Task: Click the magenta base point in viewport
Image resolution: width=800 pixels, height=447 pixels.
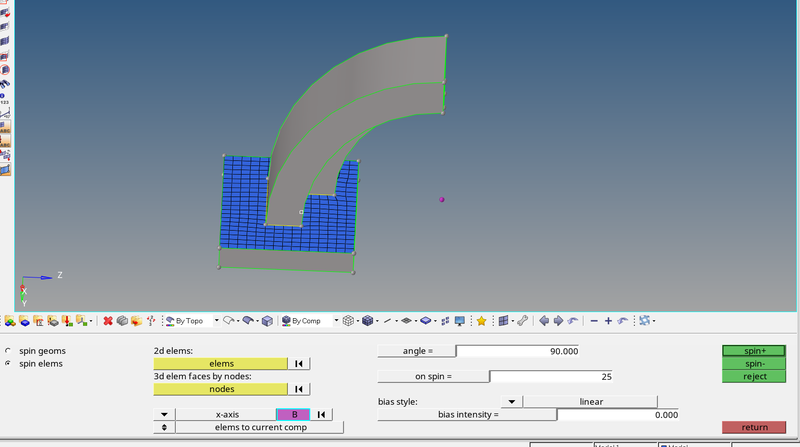Action: click(x=442, y=200)
